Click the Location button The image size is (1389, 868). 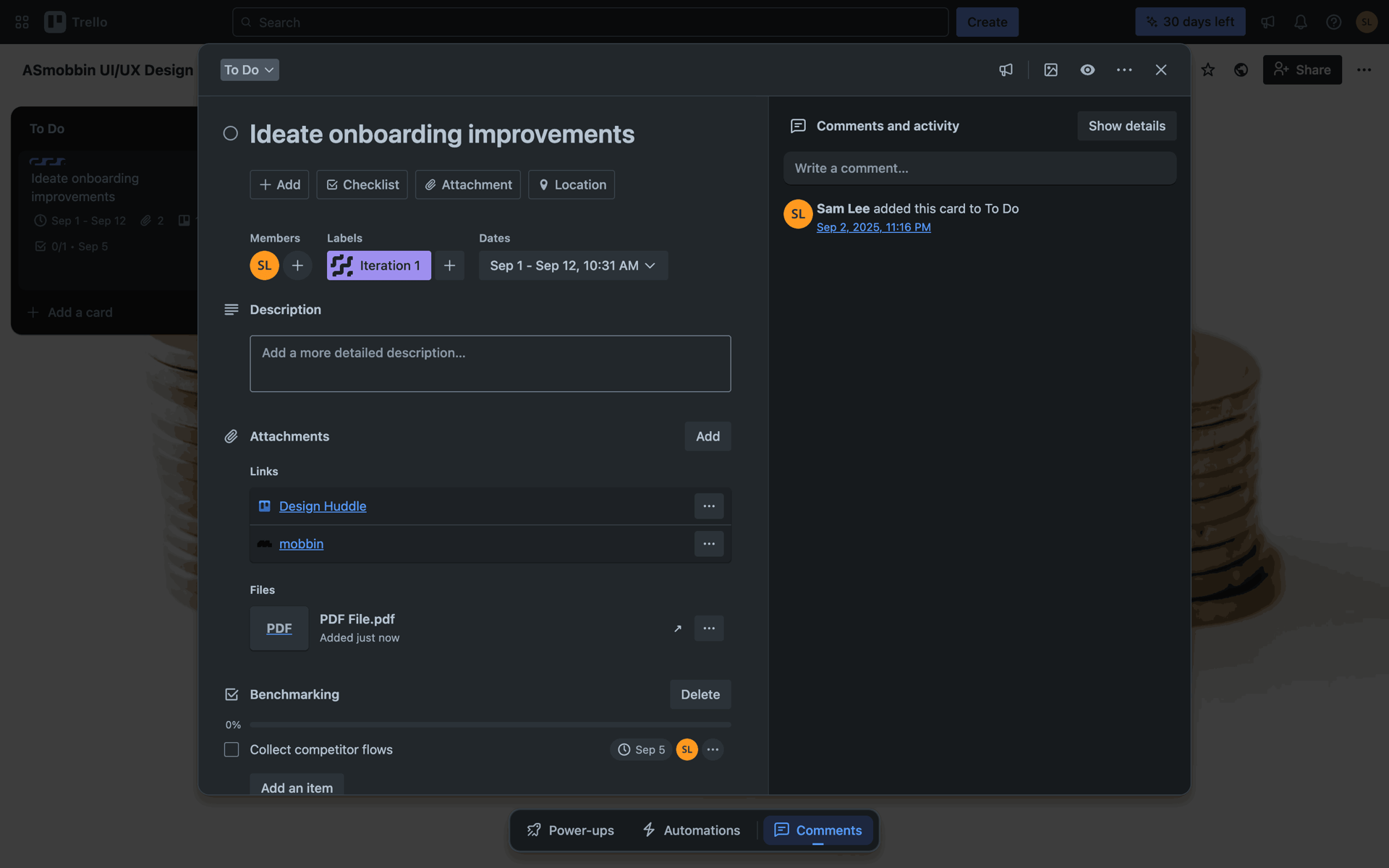tap(572, 184)
